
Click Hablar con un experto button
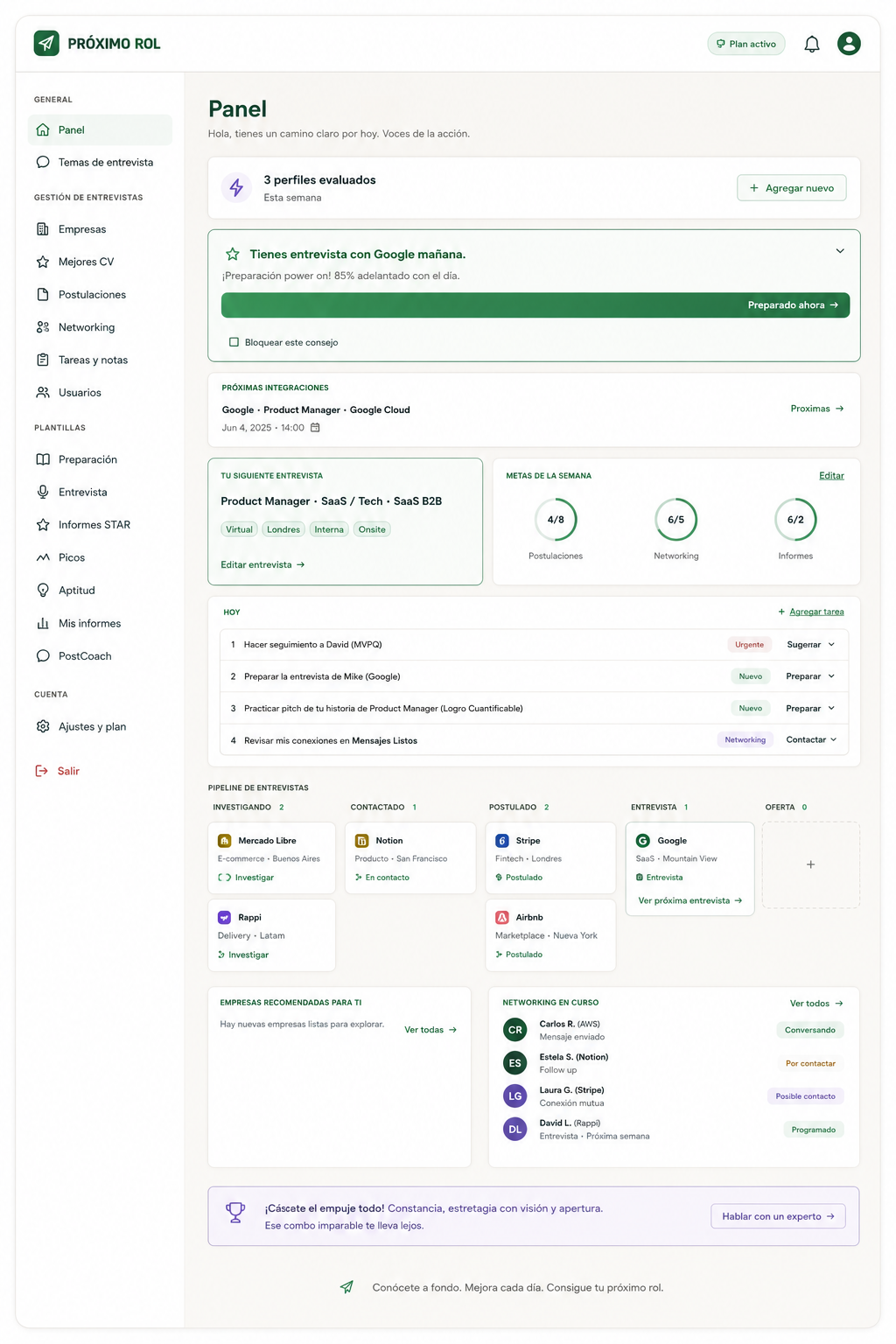click(x=778, y=1216)
